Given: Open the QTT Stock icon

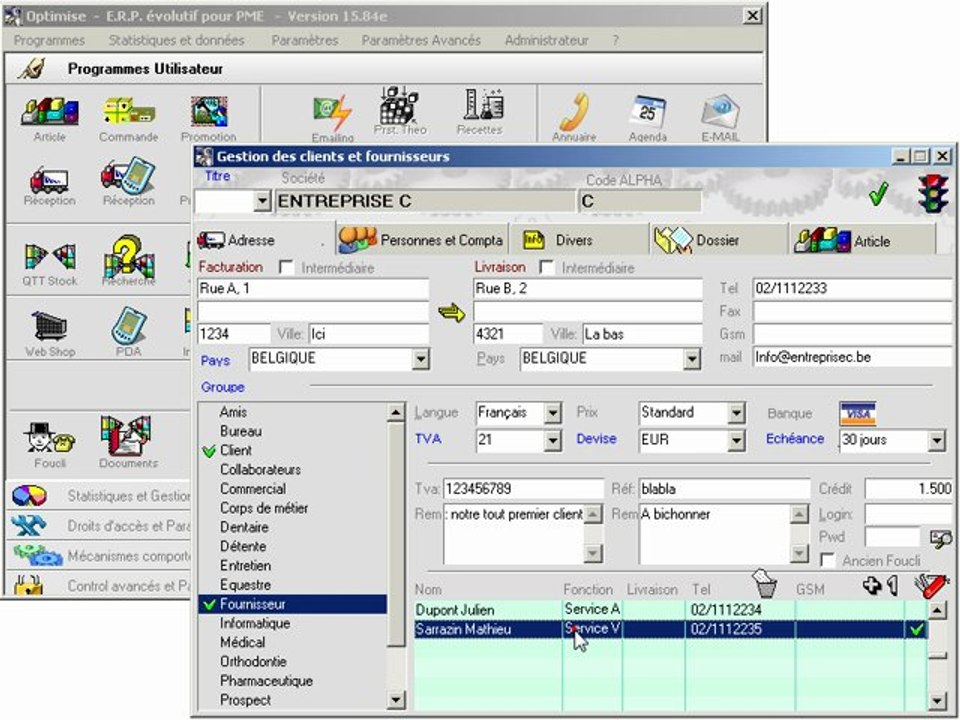Looking at the screenshot, I should 50,257.
